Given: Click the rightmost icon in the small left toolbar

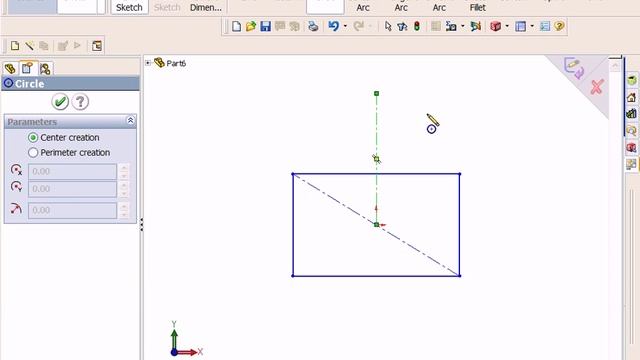Looking at the screenshot, I should 97,46.
